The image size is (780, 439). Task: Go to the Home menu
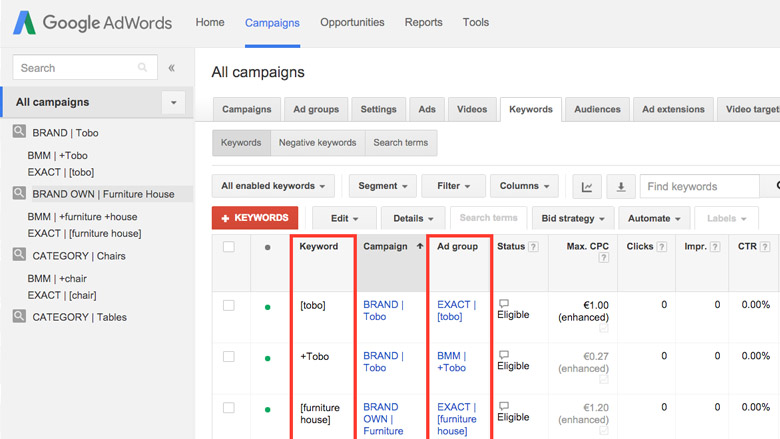[210, 22]
